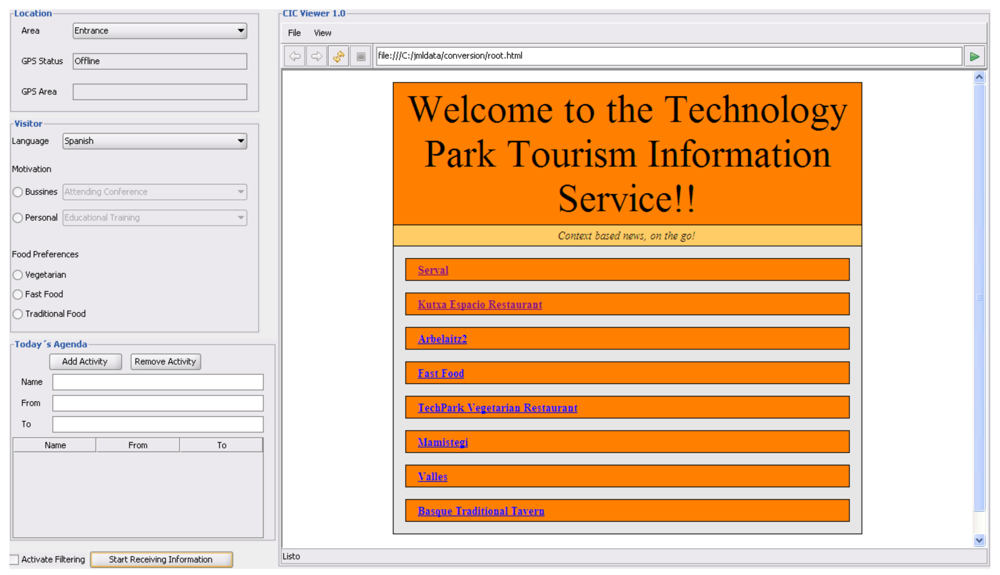Image resolution: width=1000 pixels, height=575 pixels.
Task: Click the viewer scrollbar down arrow
Action: click(980, 540)
